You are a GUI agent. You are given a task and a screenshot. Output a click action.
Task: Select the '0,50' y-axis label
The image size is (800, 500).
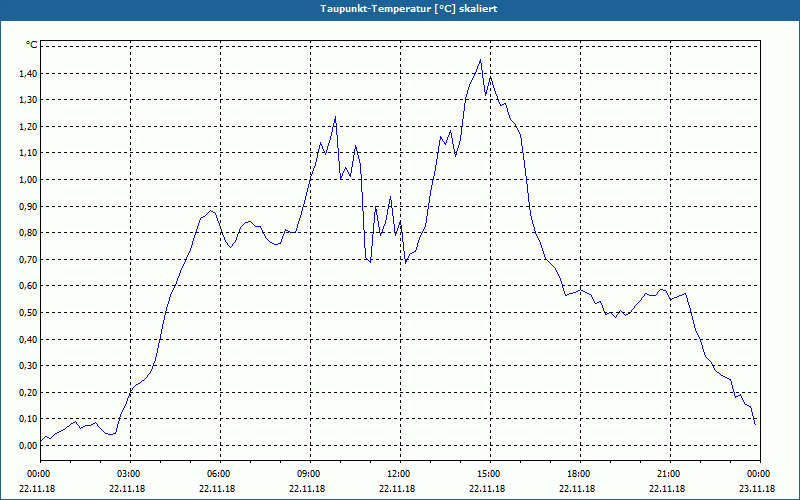29,313
